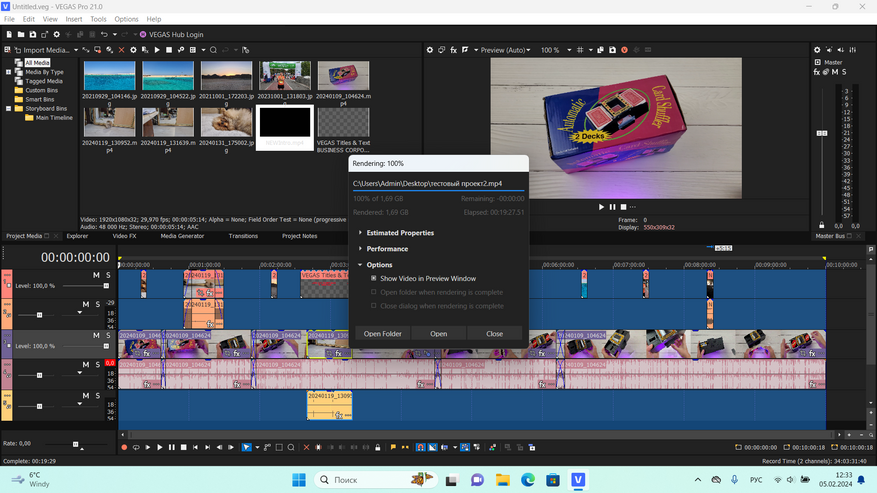Close the rendering dialog with Close button
This screenshot has height=493, width=877.
(494, 333)
